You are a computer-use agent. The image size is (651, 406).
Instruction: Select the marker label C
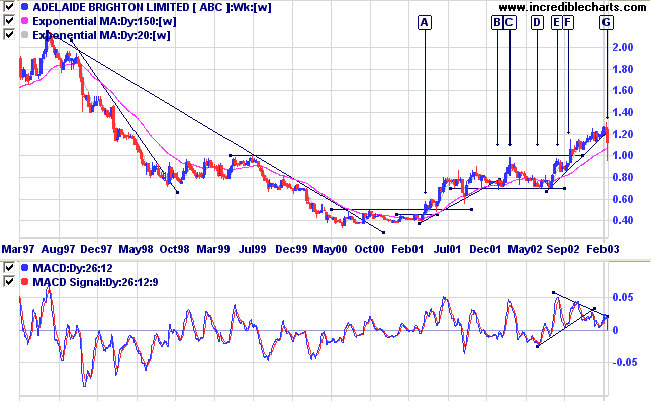[x=509, y=22]
